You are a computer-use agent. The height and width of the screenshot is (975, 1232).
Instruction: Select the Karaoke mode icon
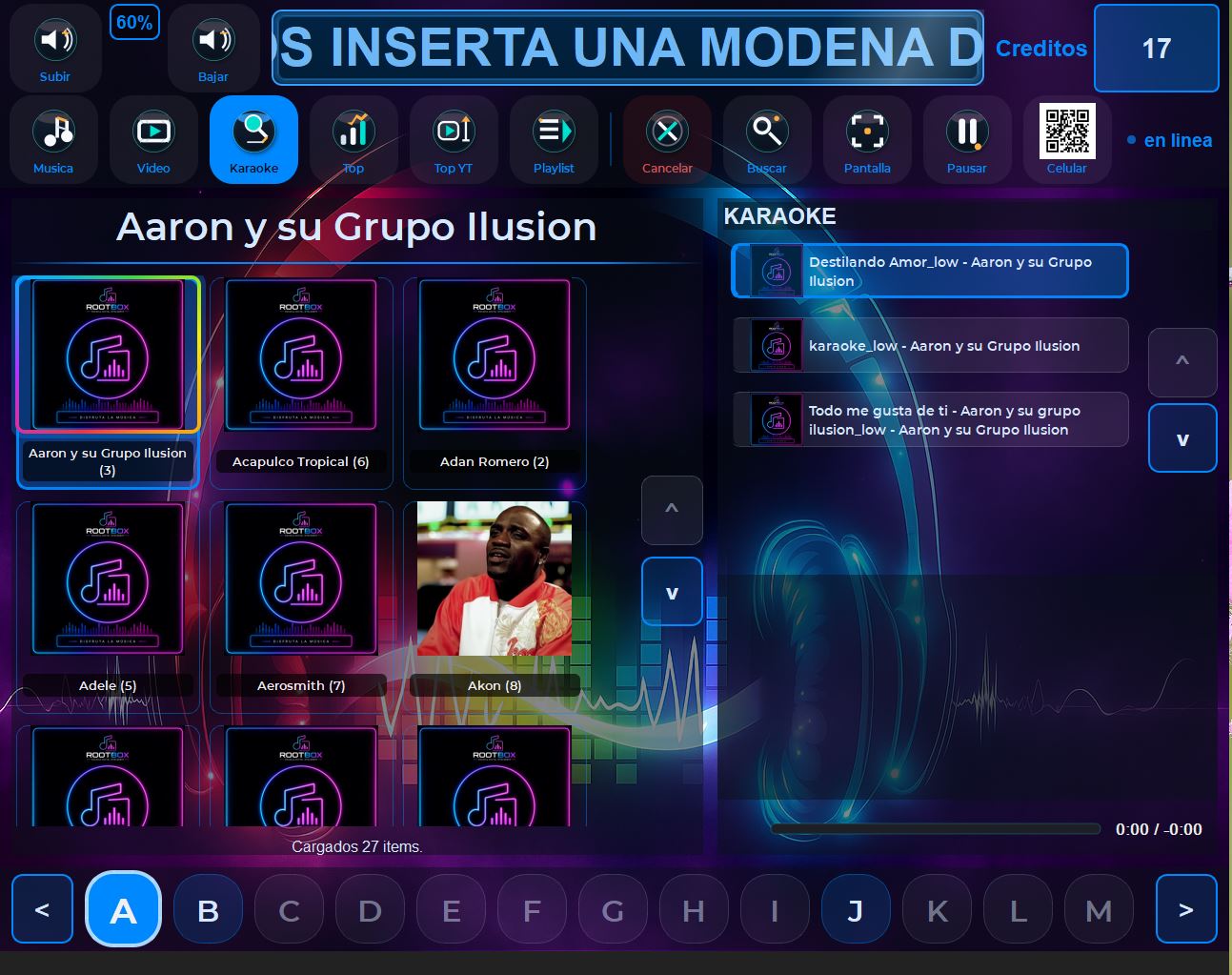tap(253, 139)
